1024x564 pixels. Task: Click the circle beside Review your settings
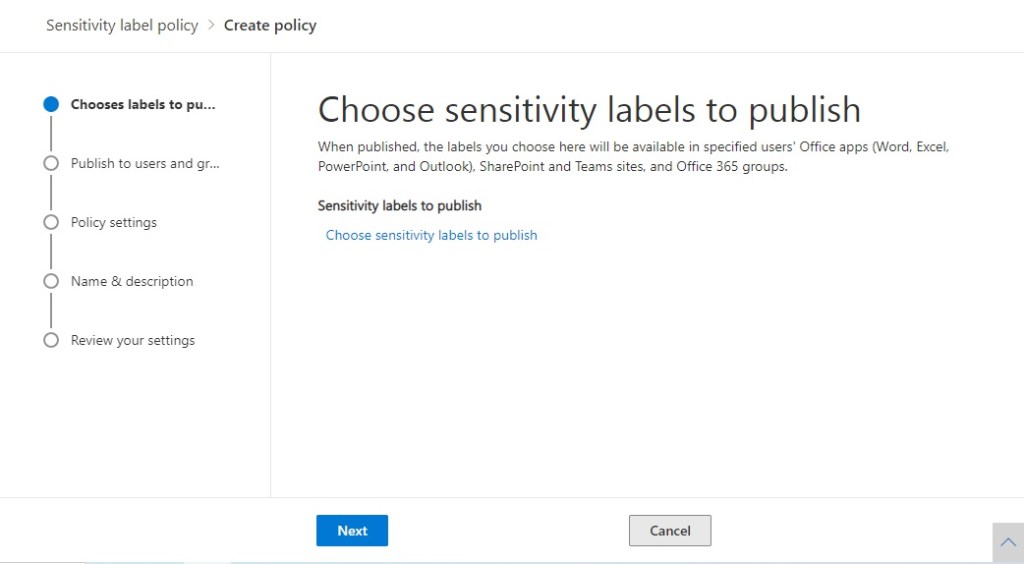51,340
